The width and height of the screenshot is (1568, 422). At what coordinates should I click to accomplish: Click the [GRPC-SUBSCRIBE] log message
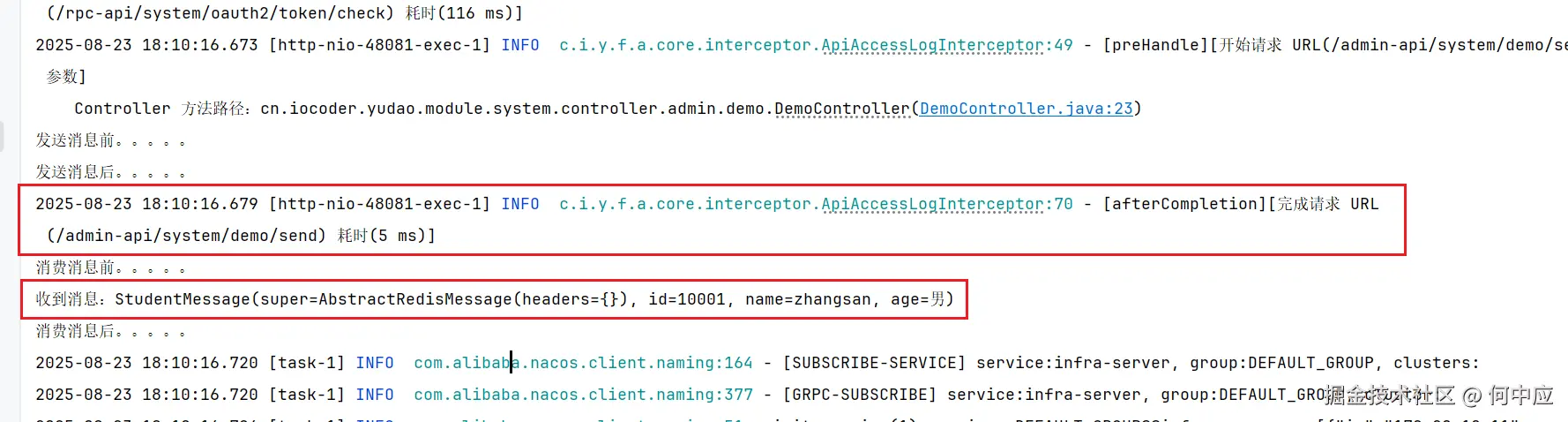tap(859, 395)
